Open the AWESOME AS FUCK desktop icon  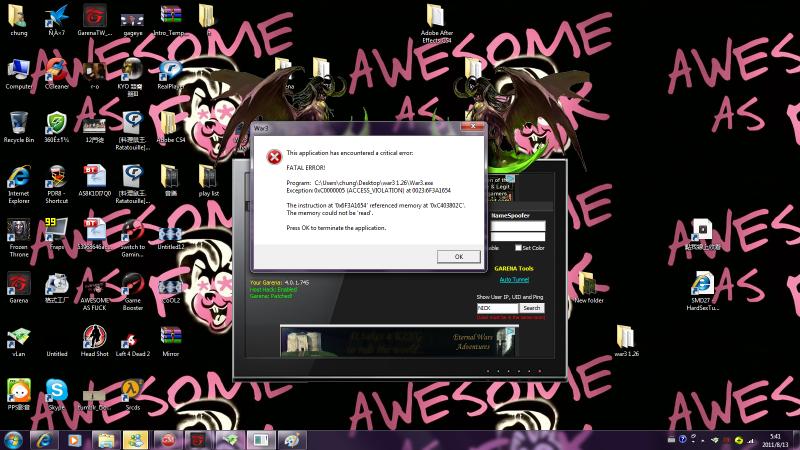[x=94, y=295]
